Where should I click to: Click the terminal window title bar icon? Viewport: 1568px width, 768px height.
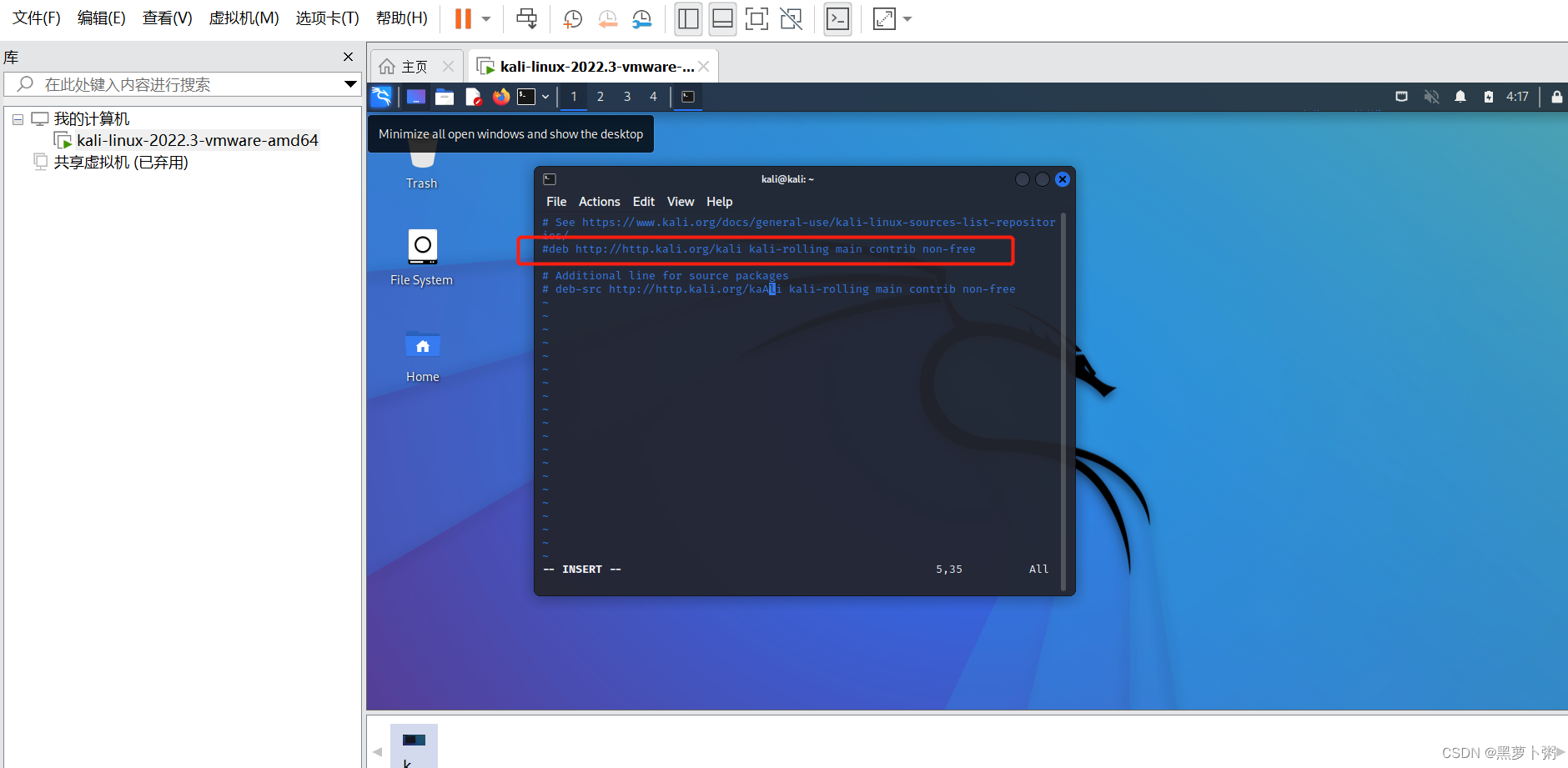pos(550,179)
